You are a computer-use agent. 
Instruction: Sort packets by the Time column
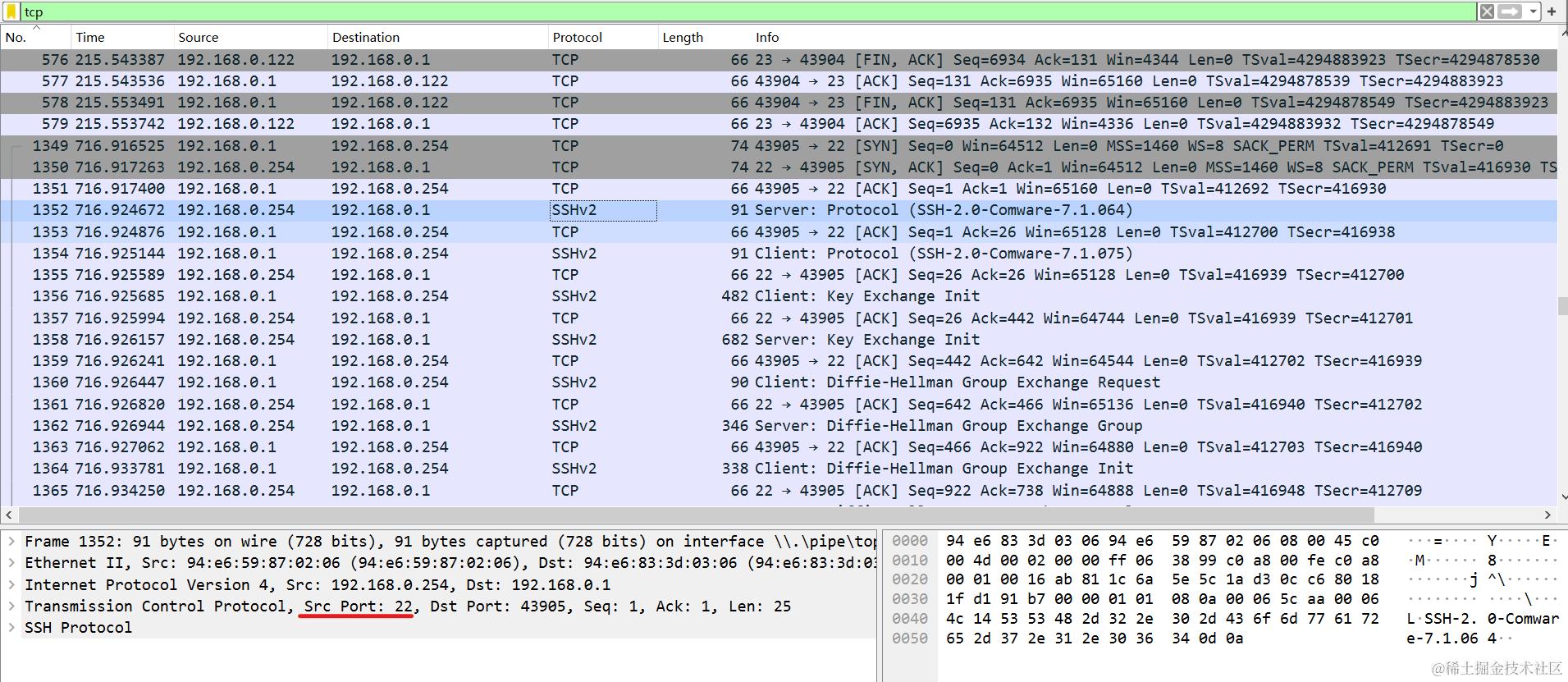point(122,37)
